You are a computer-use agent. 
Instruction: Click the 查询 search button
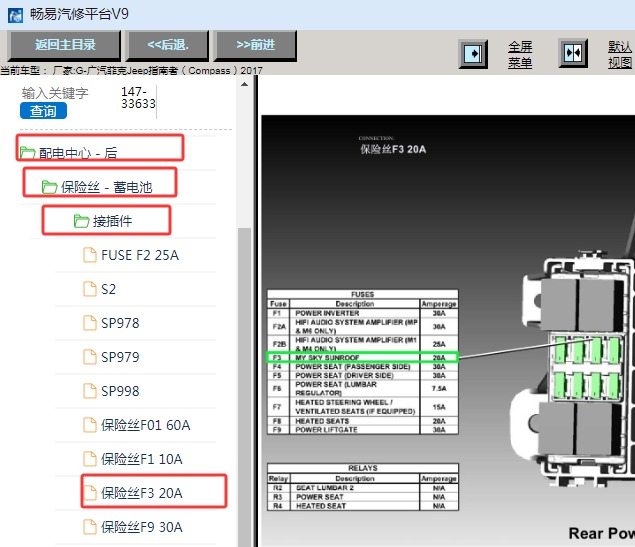point(43,111)
